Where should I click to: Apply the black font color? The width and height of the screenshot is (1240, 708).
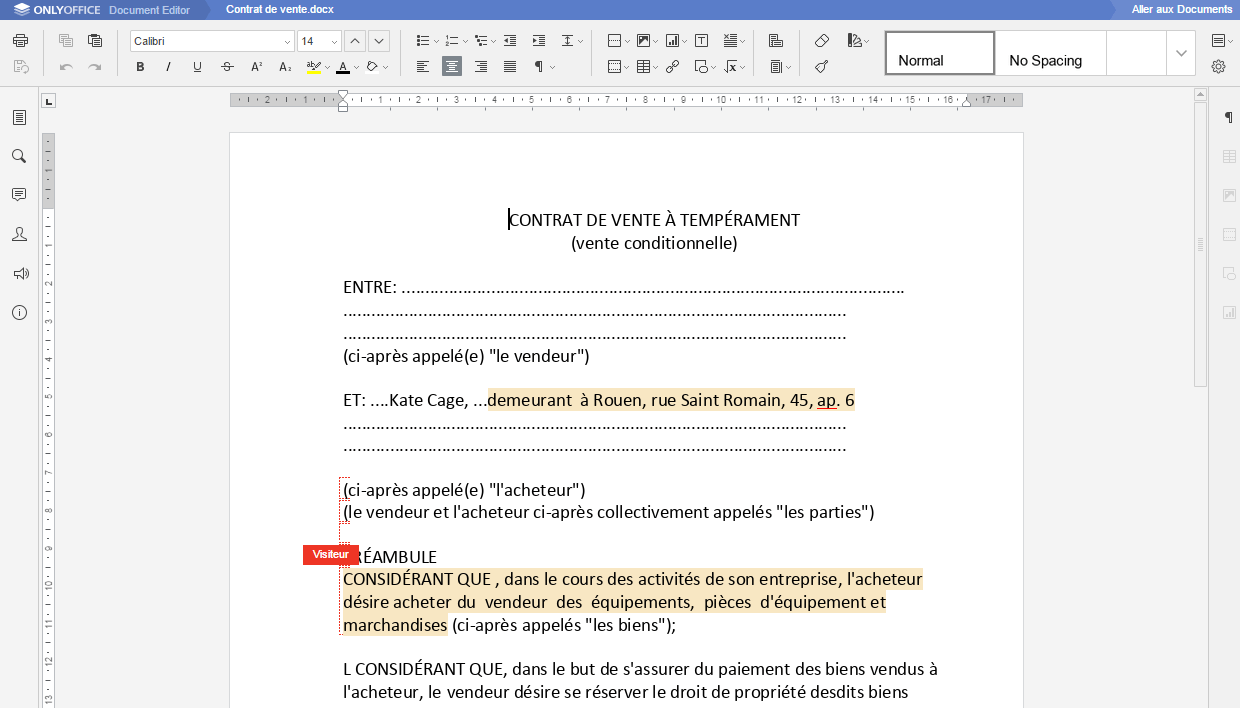pos(342,67)
